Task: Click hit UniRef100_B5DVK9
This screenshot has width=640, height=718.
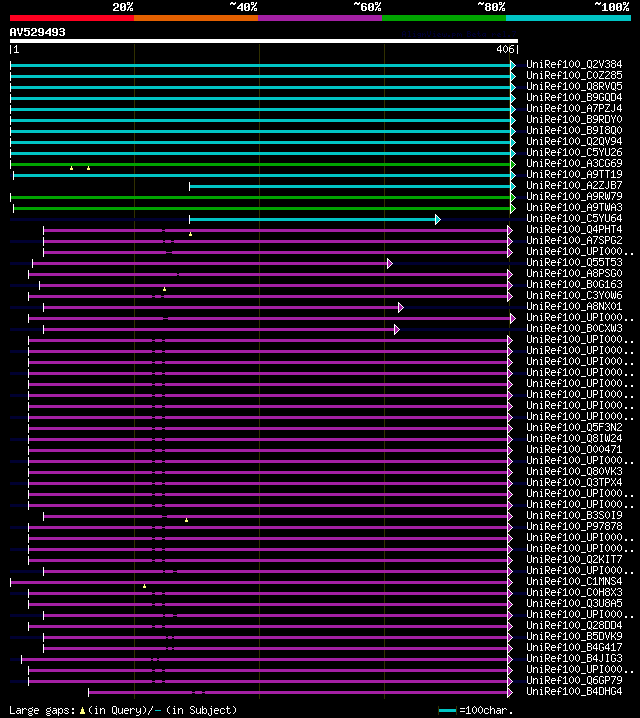Action: 574,636
